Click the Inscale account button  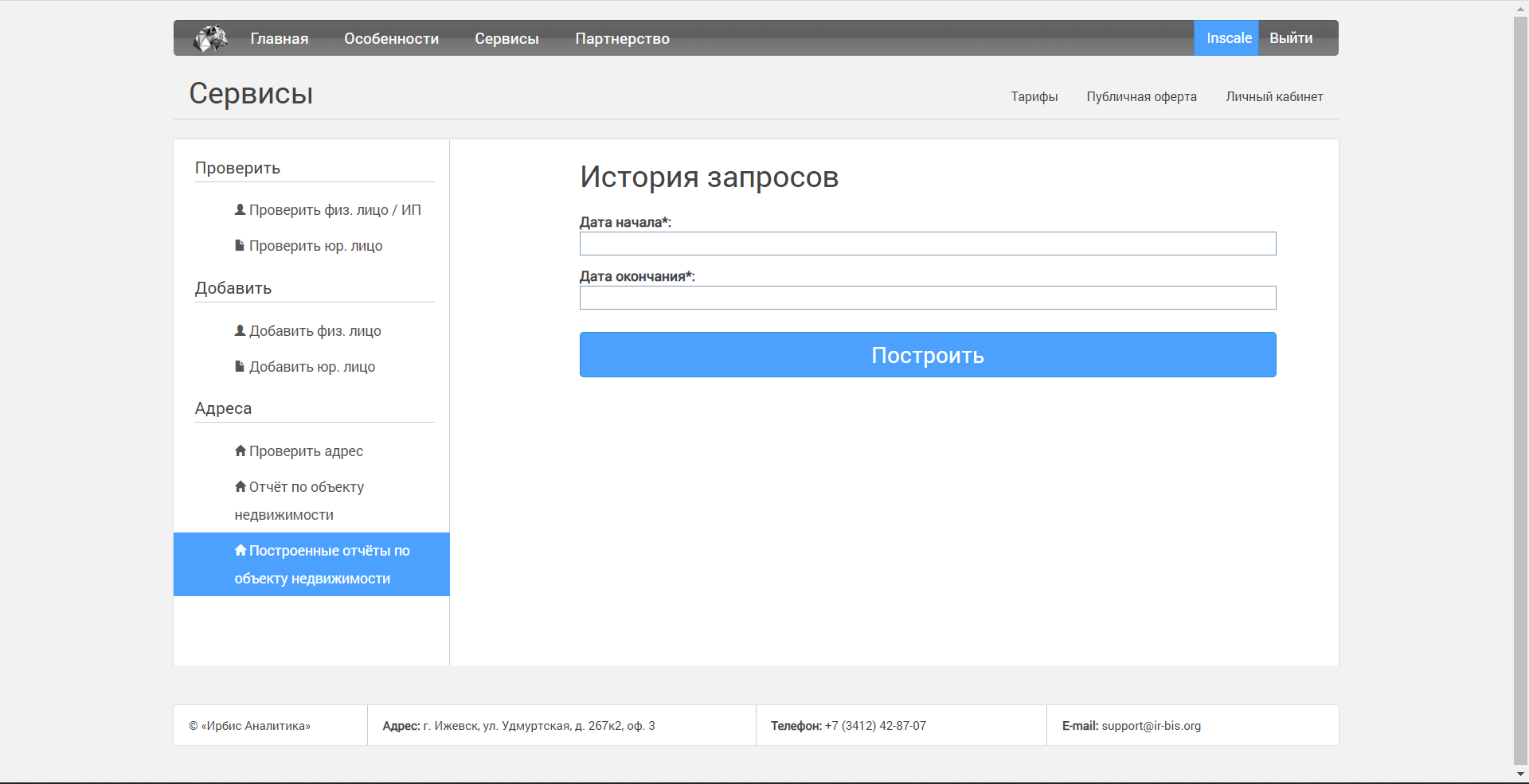coord(1226,37)
